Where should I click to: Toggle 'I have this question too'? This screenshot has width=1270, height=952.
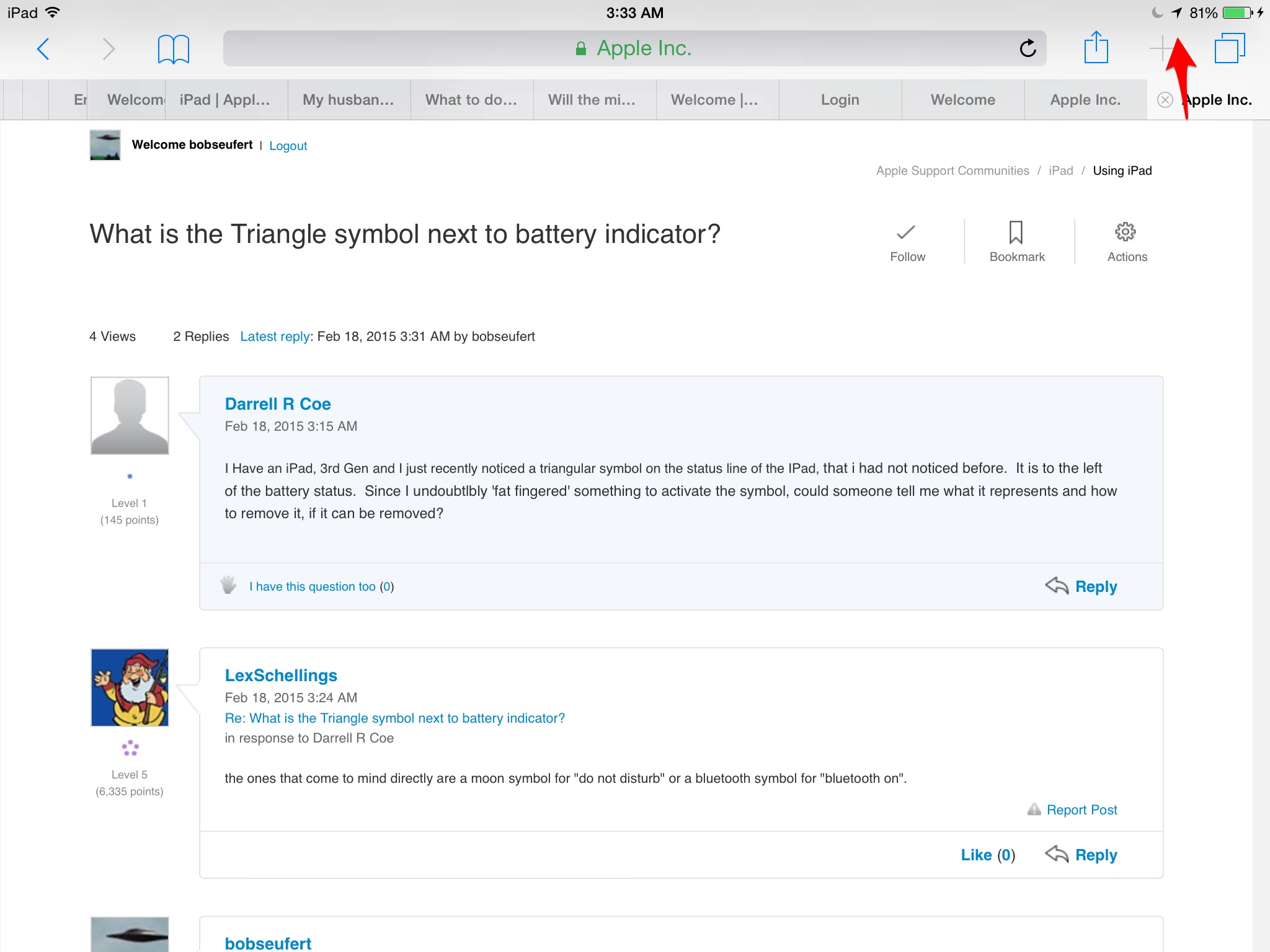pyautogui.click(x=313, y=586)
